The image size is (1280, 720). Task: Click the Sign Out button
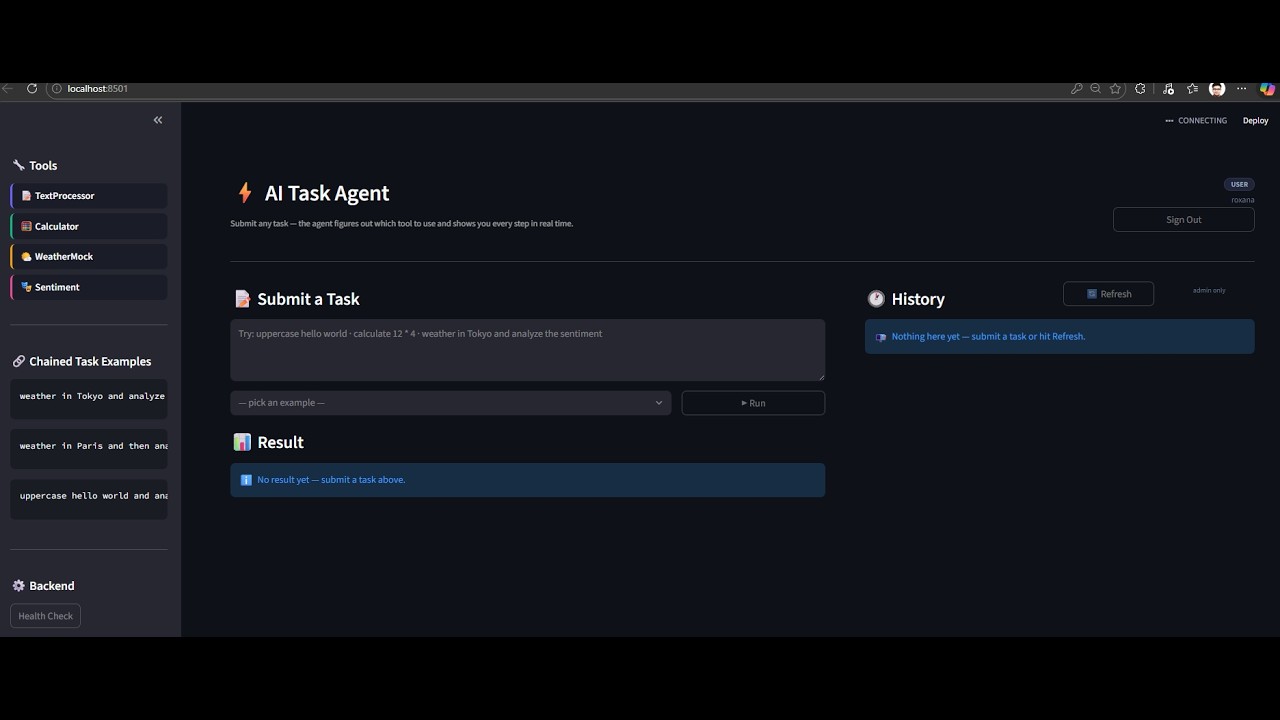coord(1184,220)
